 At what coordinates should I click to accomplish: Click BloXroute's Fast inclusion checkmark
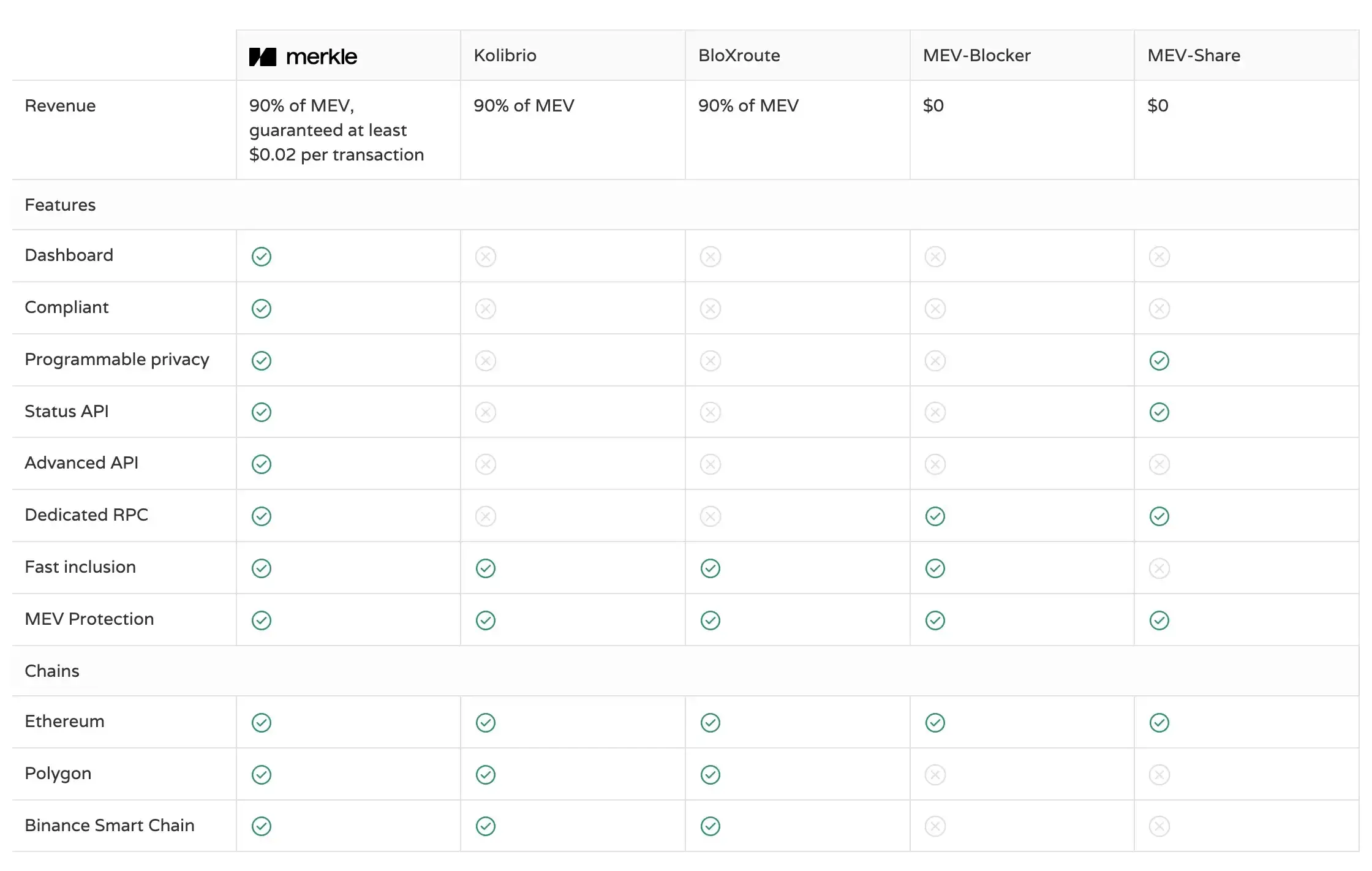pos(710,568)
